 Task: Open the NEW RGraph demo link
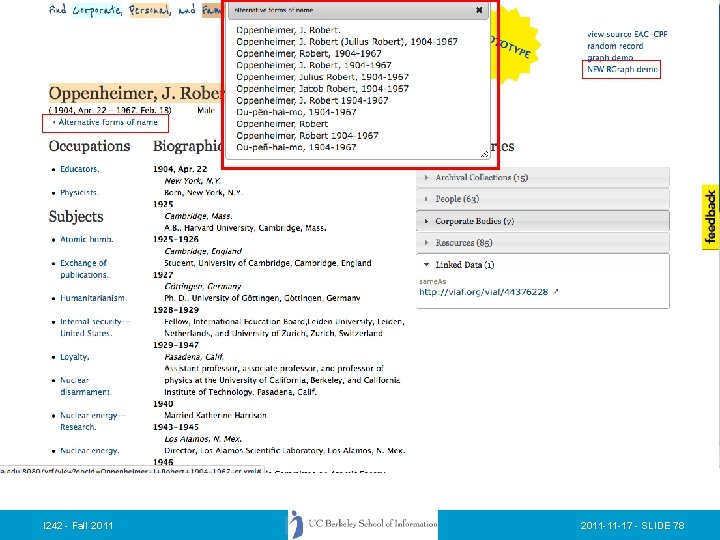point(622,69)
